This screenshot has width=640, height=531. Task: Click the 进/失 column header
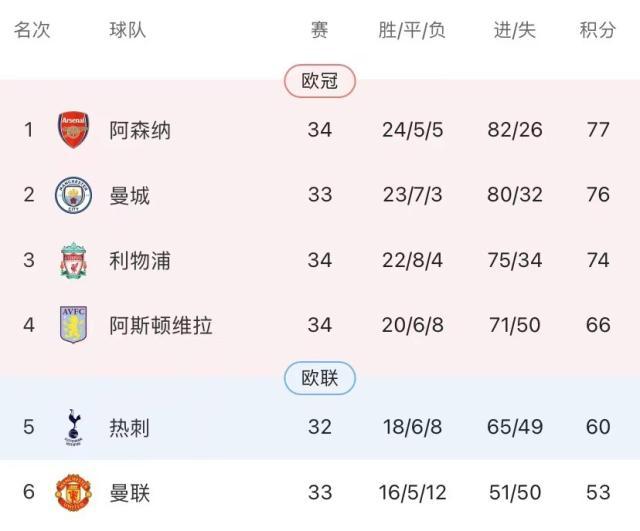tap(515, 30)
